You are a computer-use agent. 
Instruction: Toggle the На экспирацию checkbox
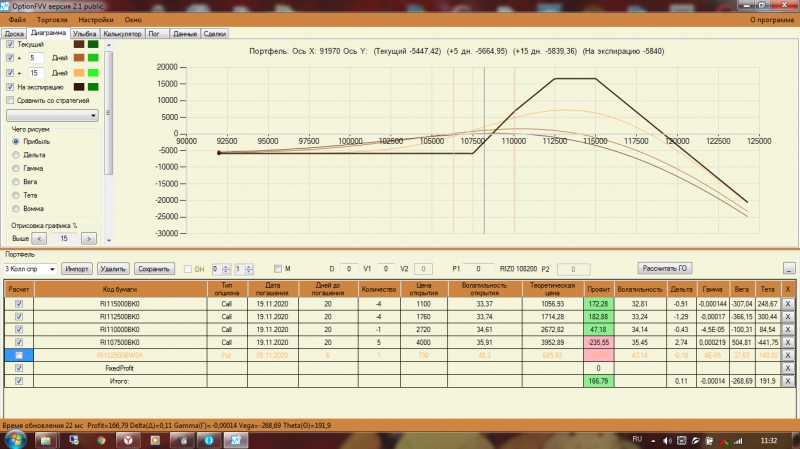pyautogui.click(x=10, y=87)
